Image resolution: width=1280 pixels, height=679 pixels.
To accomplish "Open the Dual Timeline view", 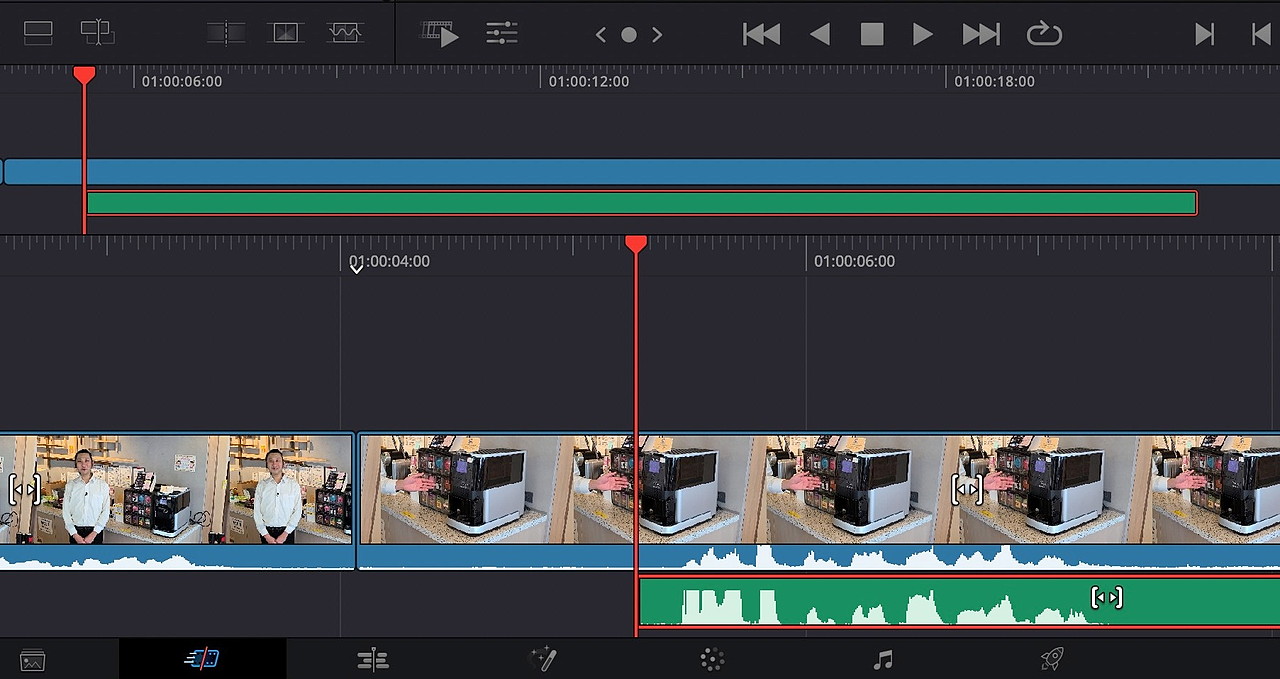I will pyautogui.click(x=97, y=32).
